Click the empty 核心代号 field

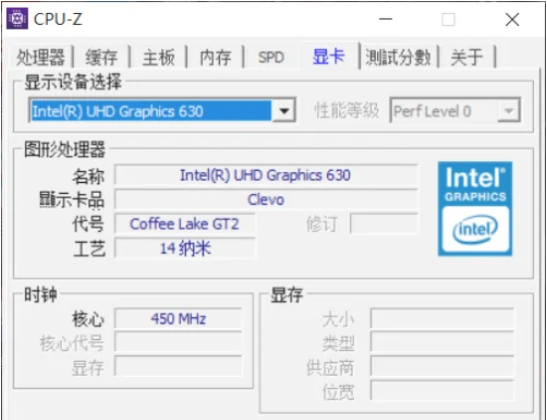click(x=178, y=343)
